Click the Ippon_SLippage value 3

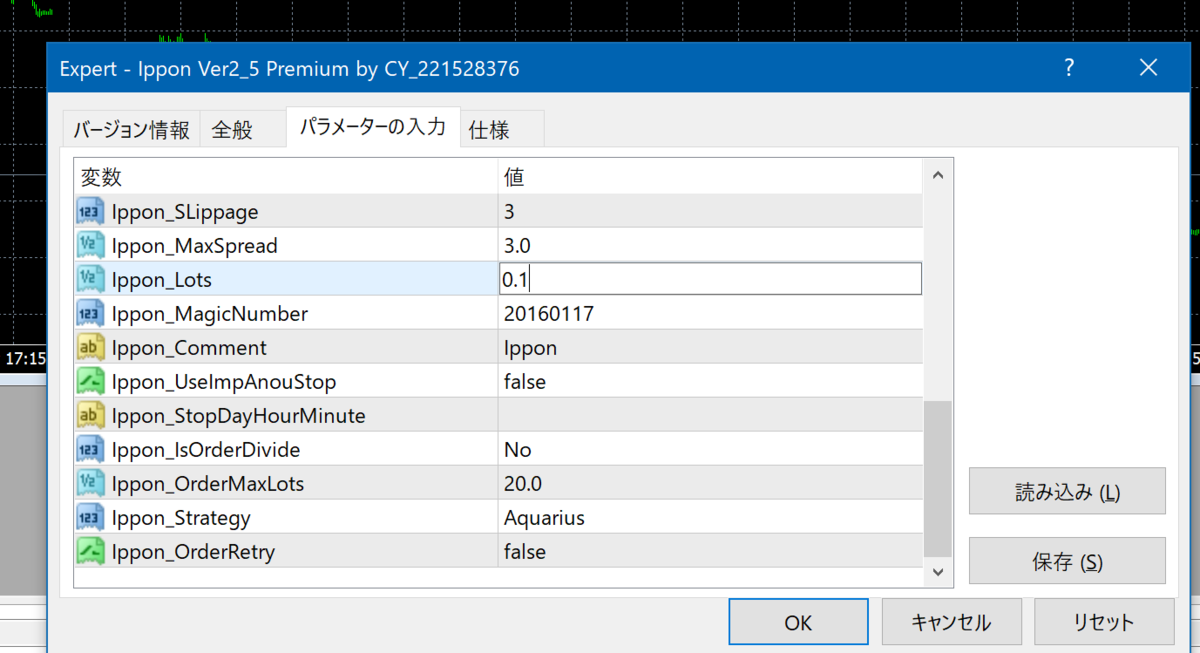click(x=510, y=212)
